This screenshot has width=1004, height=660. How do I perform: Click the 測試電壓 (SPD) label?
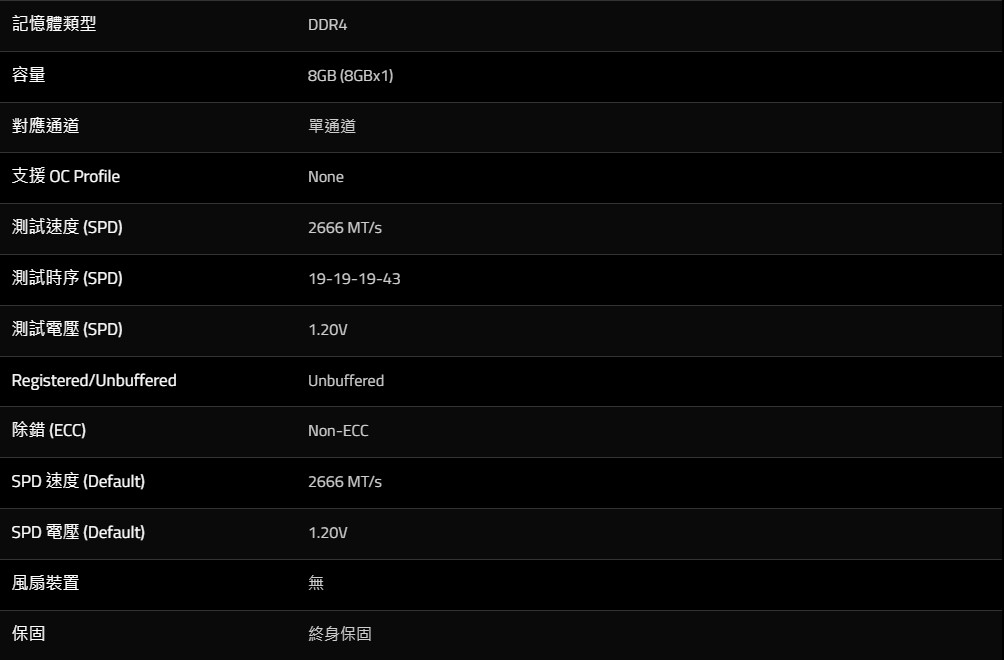tap(67, 329)
